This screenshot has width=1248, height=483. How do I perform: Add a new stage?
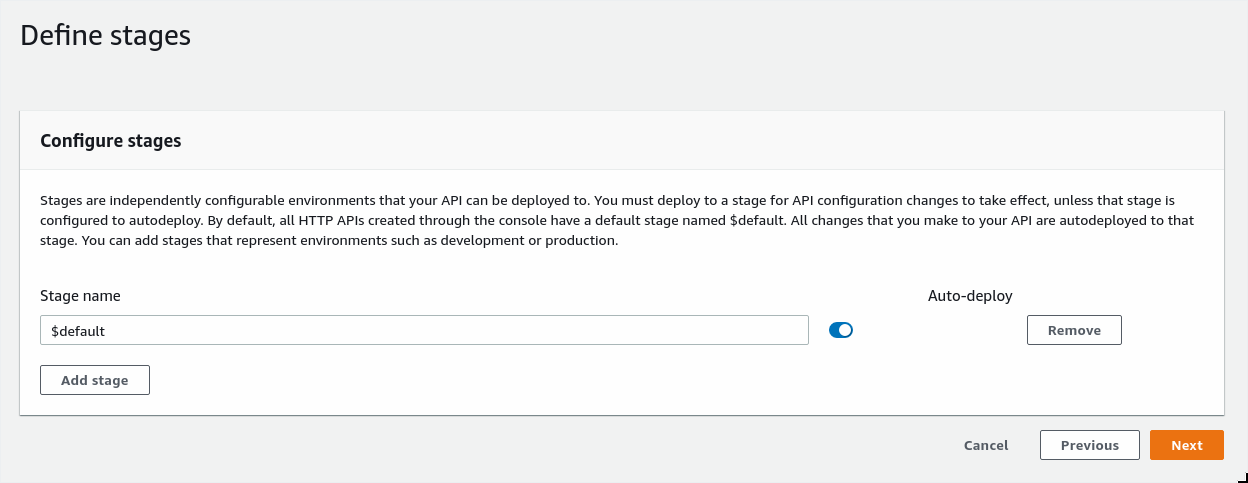[95, 380]
